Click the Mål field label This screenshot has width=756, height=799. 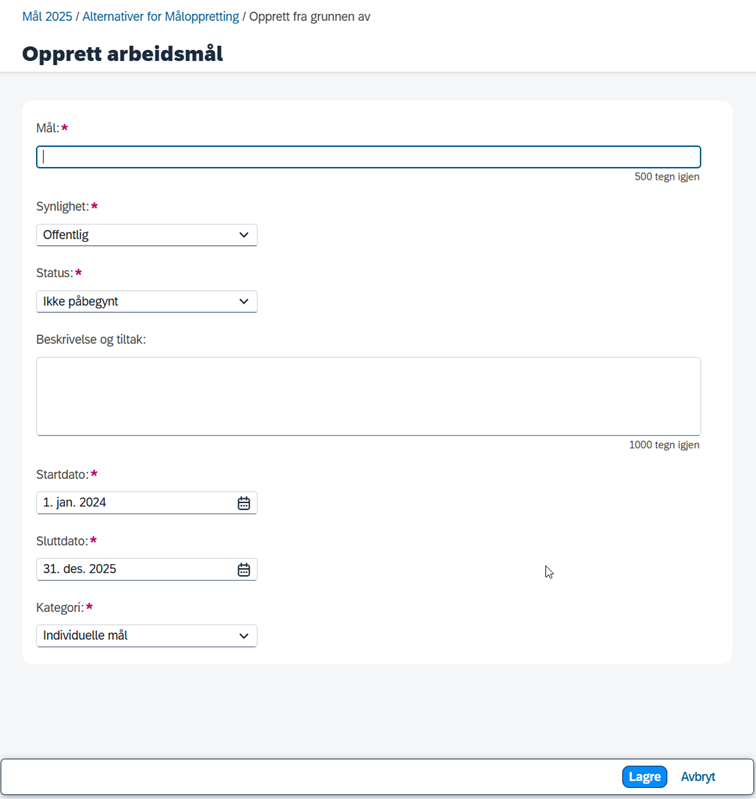tap(47, 128)
